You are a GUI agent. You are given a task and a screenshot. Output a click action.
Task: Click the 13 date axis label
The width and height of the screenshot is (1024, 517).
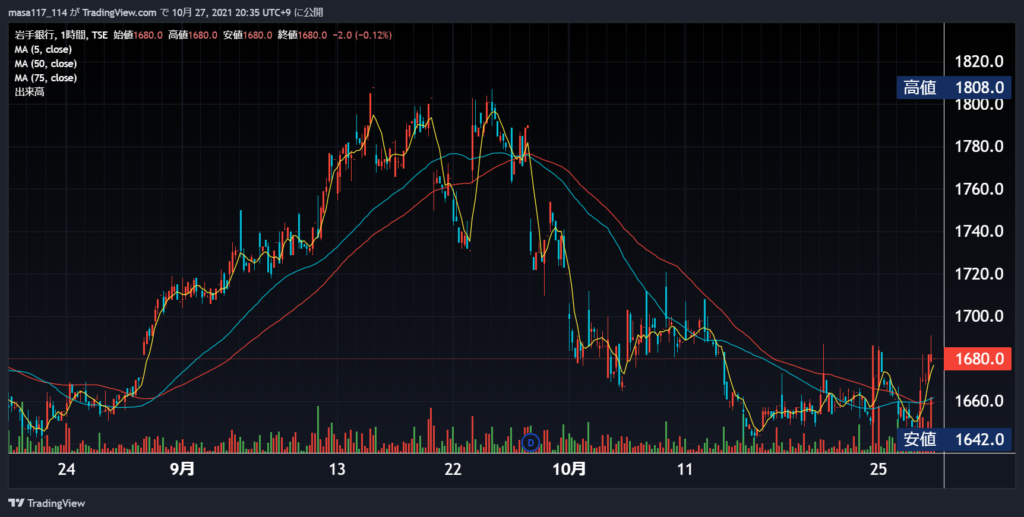tap(336, 469)
